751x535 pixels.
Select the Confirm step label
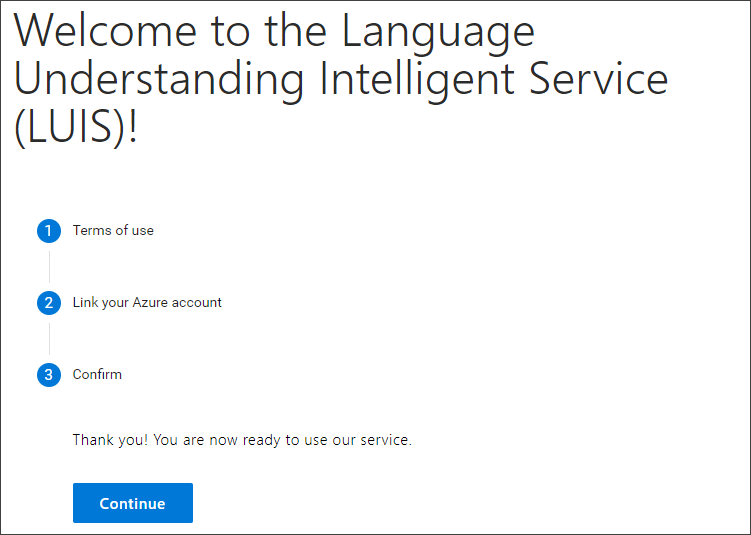(x=97, y=374)
